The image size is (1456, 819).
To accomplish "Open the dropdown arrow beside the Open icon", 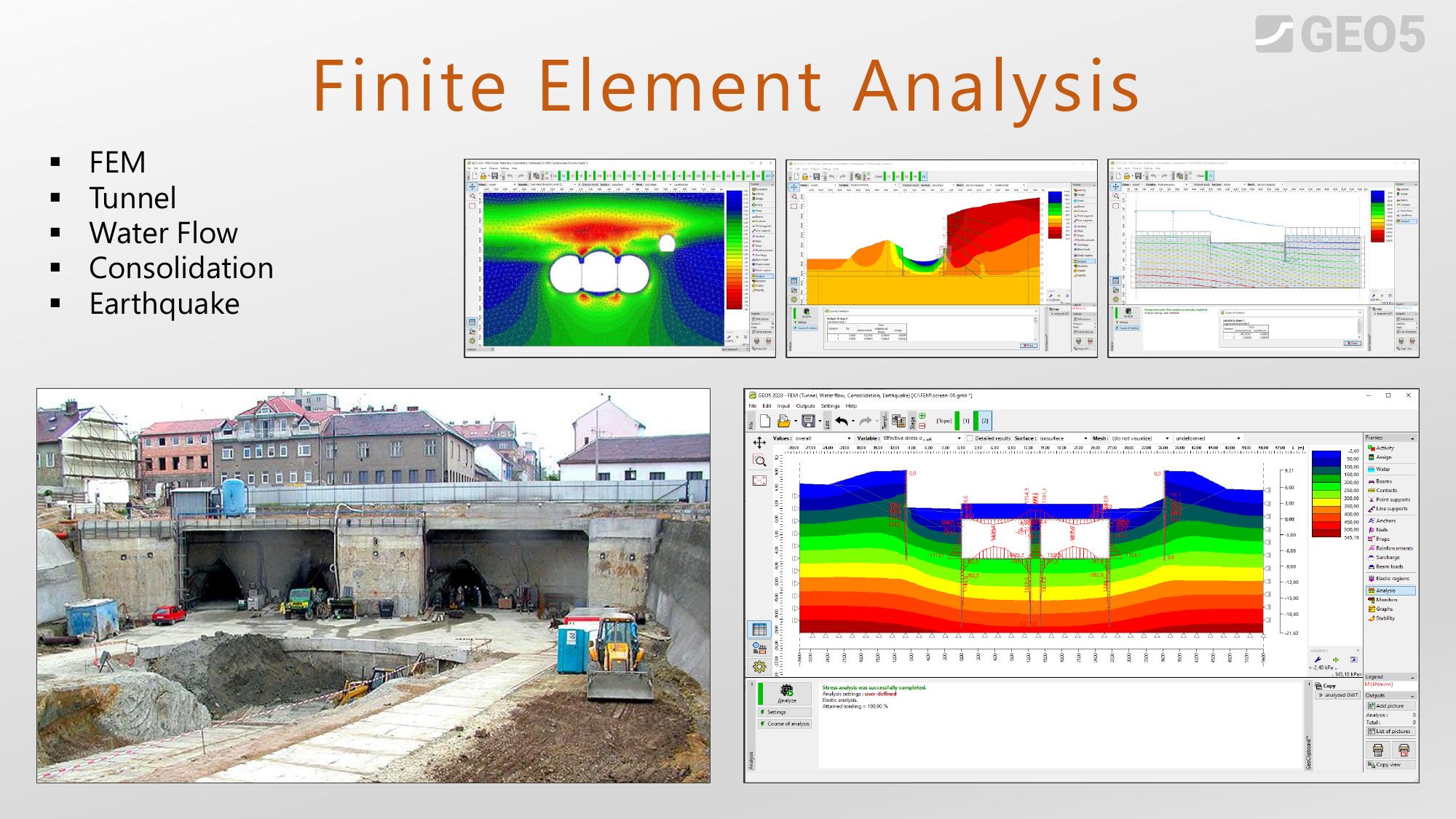I will tap(795, 422).
